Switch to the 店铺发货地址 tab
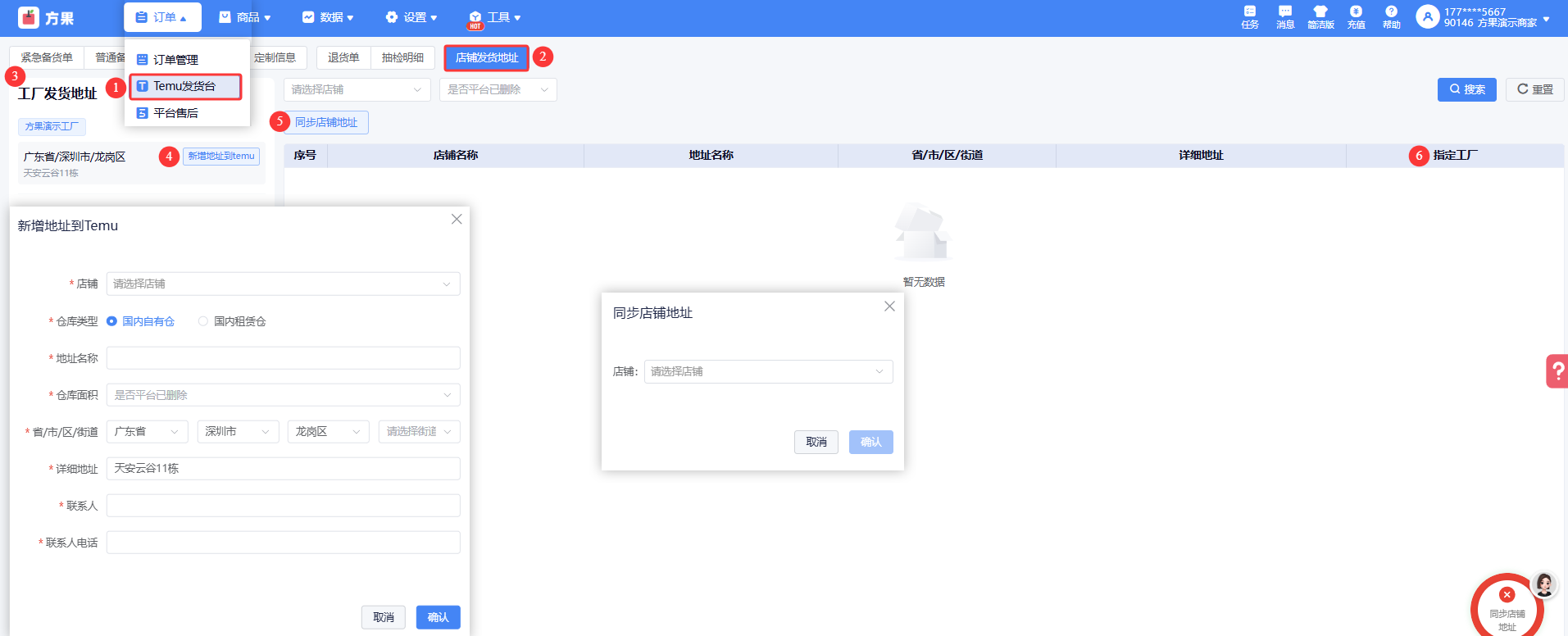Viewport: 1568px width, 636px height. 487,57
